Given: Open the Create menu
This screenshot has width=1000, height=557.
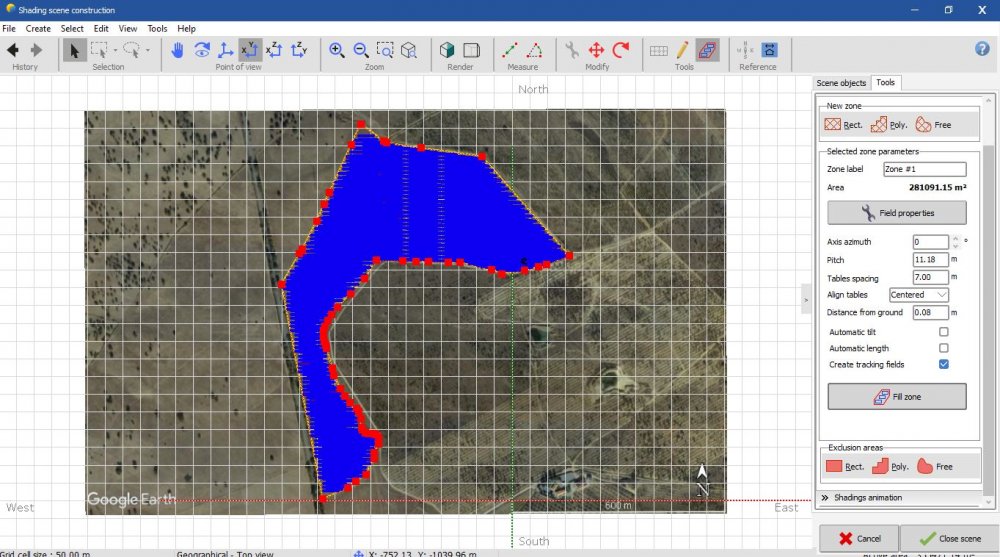Looking at the screenshot, I should click(38, 29).
